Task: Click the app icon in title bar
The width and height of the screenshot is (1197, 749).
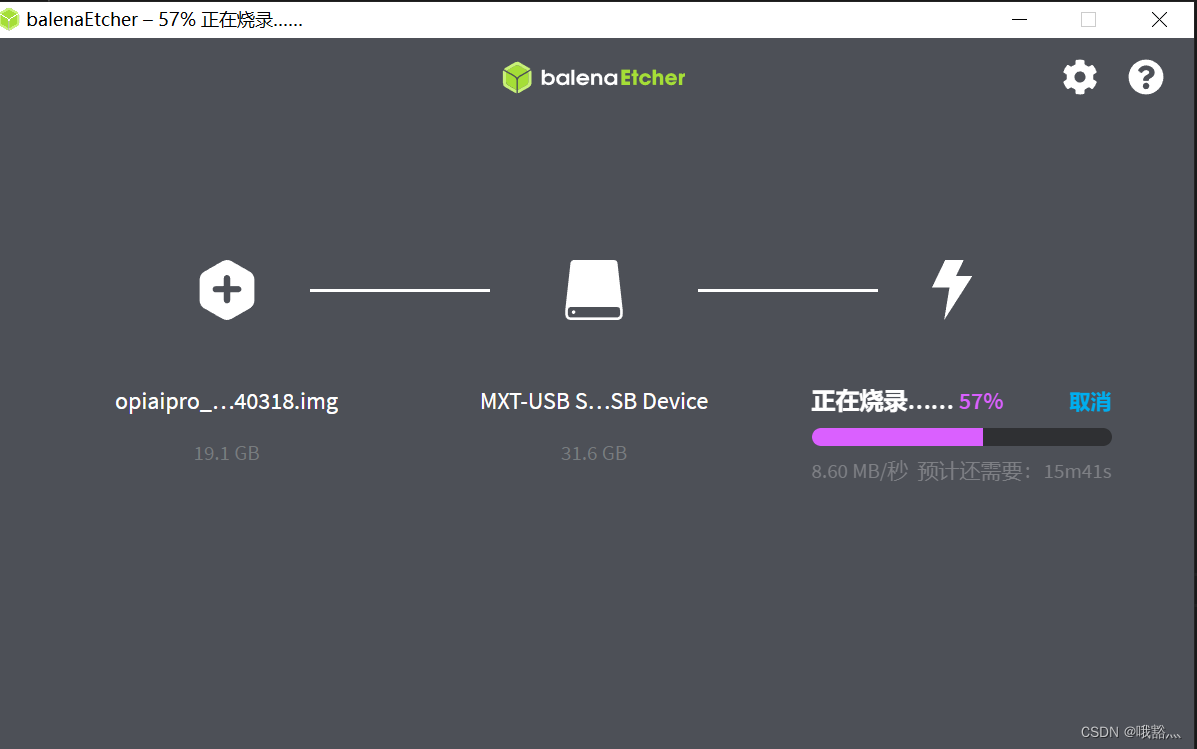Action: click(9, 19)
